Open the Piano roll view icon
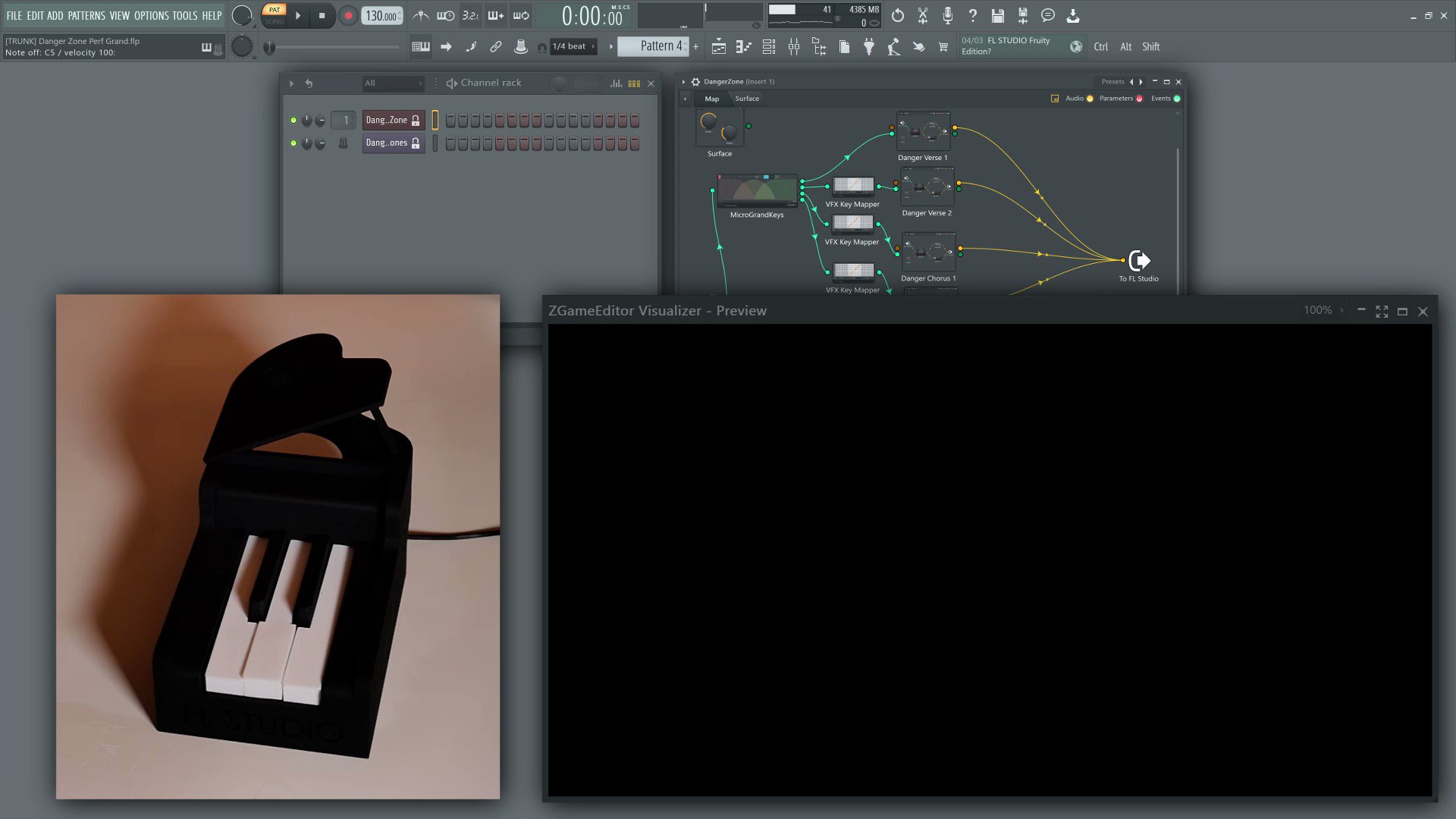Image resolution: width=1456 pixels, height=819 pixels. (744, 47)
